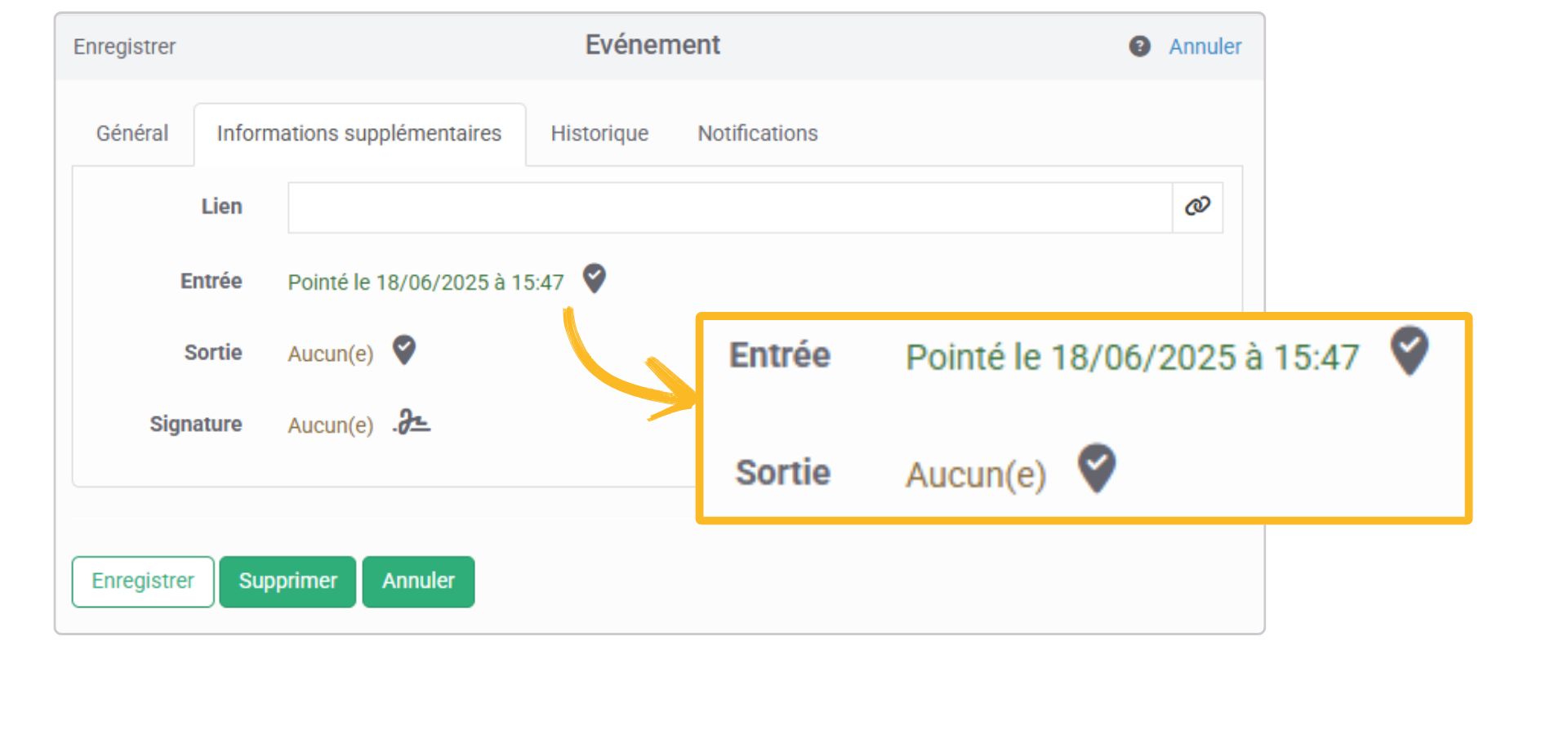Click the green Supprimer button

(287, 581)
